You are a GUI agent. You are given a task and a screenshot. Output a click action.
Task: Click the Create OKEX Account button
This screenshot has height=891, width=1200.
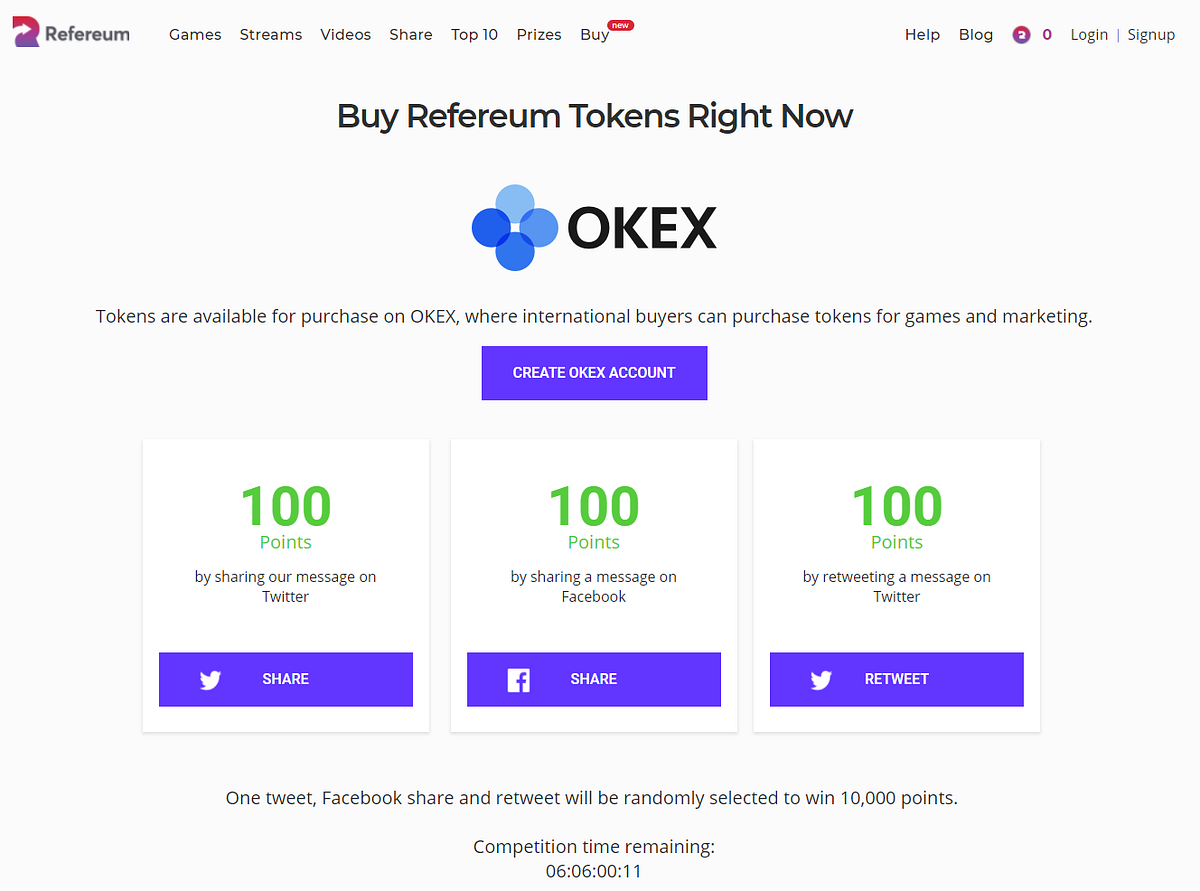click(x=594, y=373)
